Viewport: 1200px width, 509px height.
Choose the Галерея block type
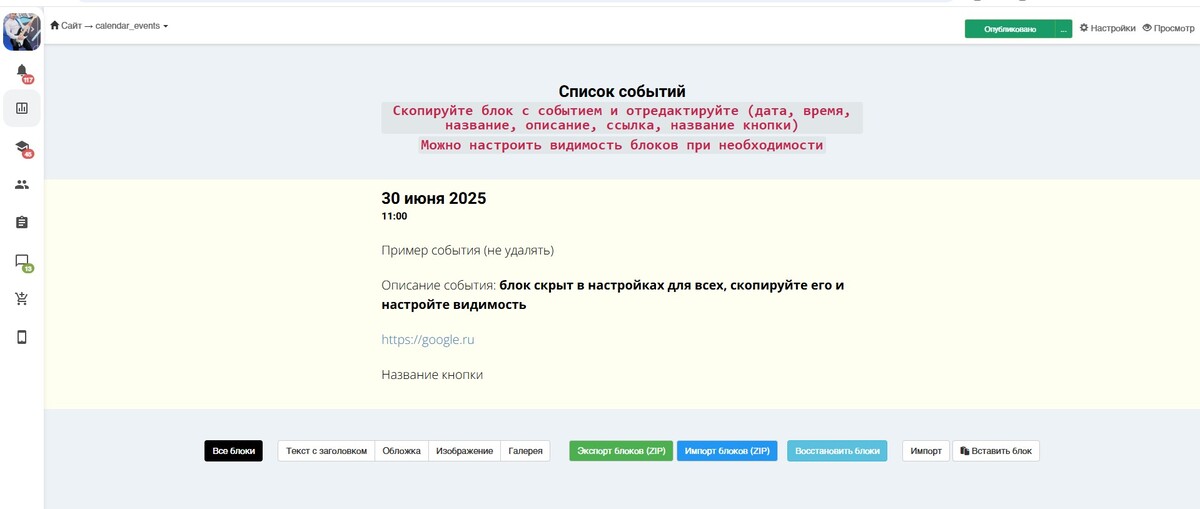pos(525,451)
